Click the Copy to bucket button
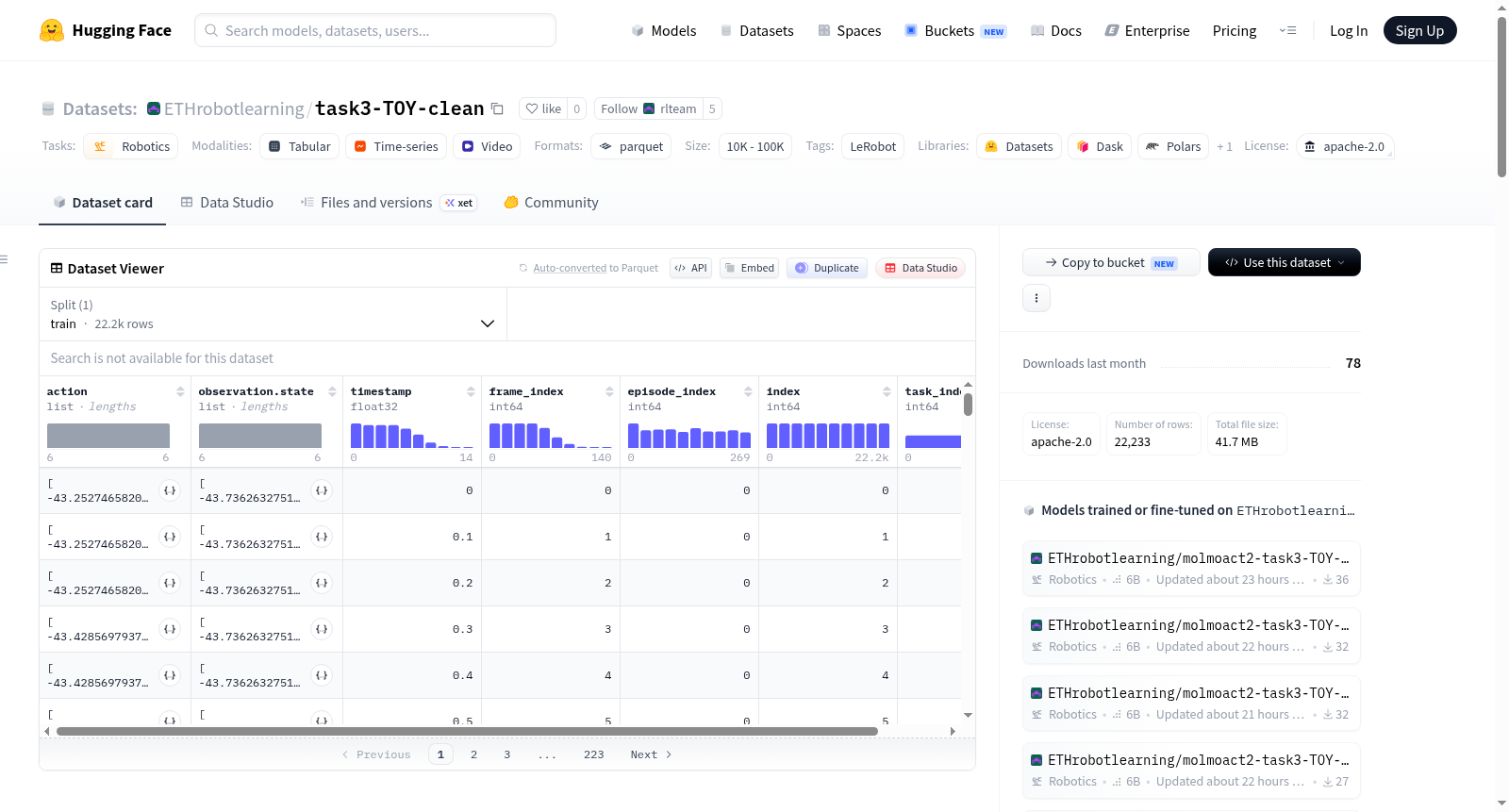This screenshot has height=812, width=1509. click(x=1111, y=262)
